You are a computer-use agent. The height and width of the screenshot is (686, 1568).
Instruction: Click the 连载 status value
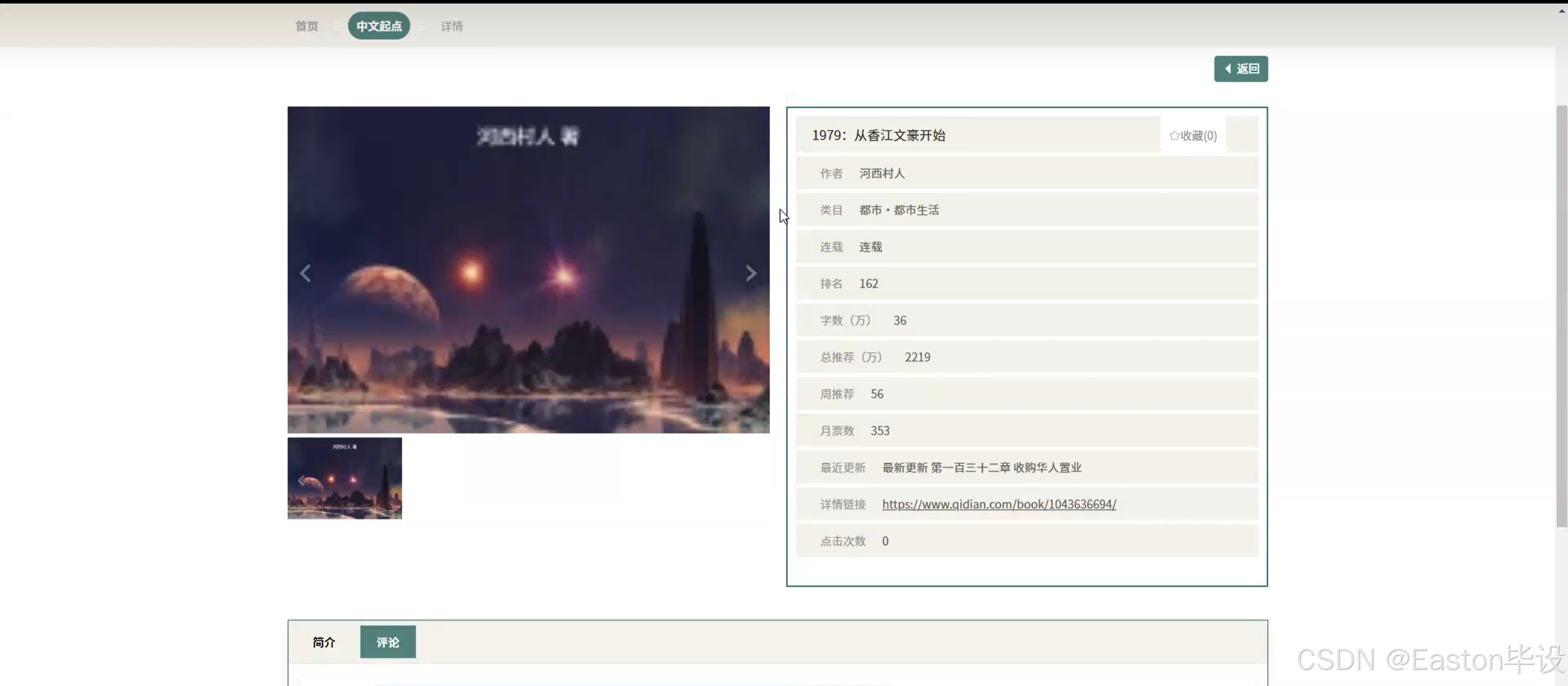pyautogui.click(x=870, y=247)
